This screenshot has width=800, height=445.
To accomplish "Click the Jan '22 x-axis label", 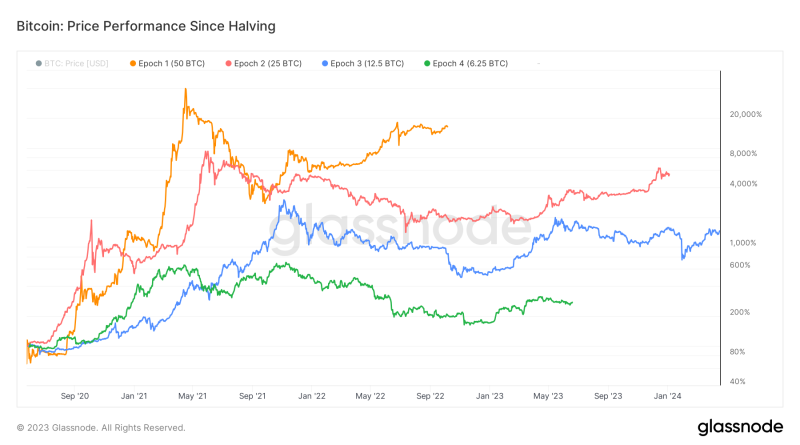I will (x=313, y=397).
